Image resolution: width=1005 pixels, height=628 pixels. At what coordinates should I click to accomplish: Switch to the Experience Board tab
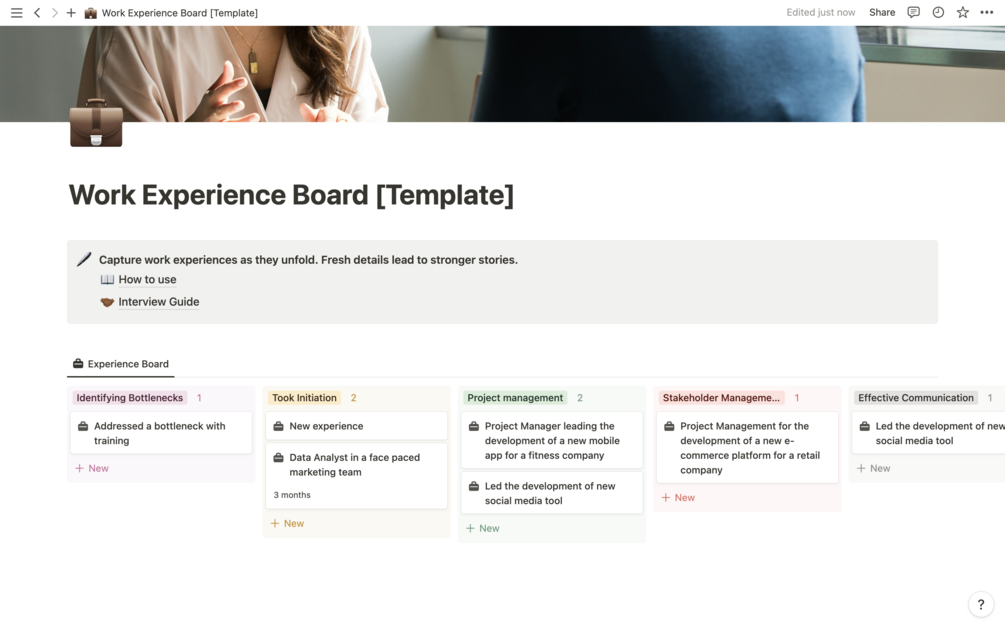click(121, 364)
